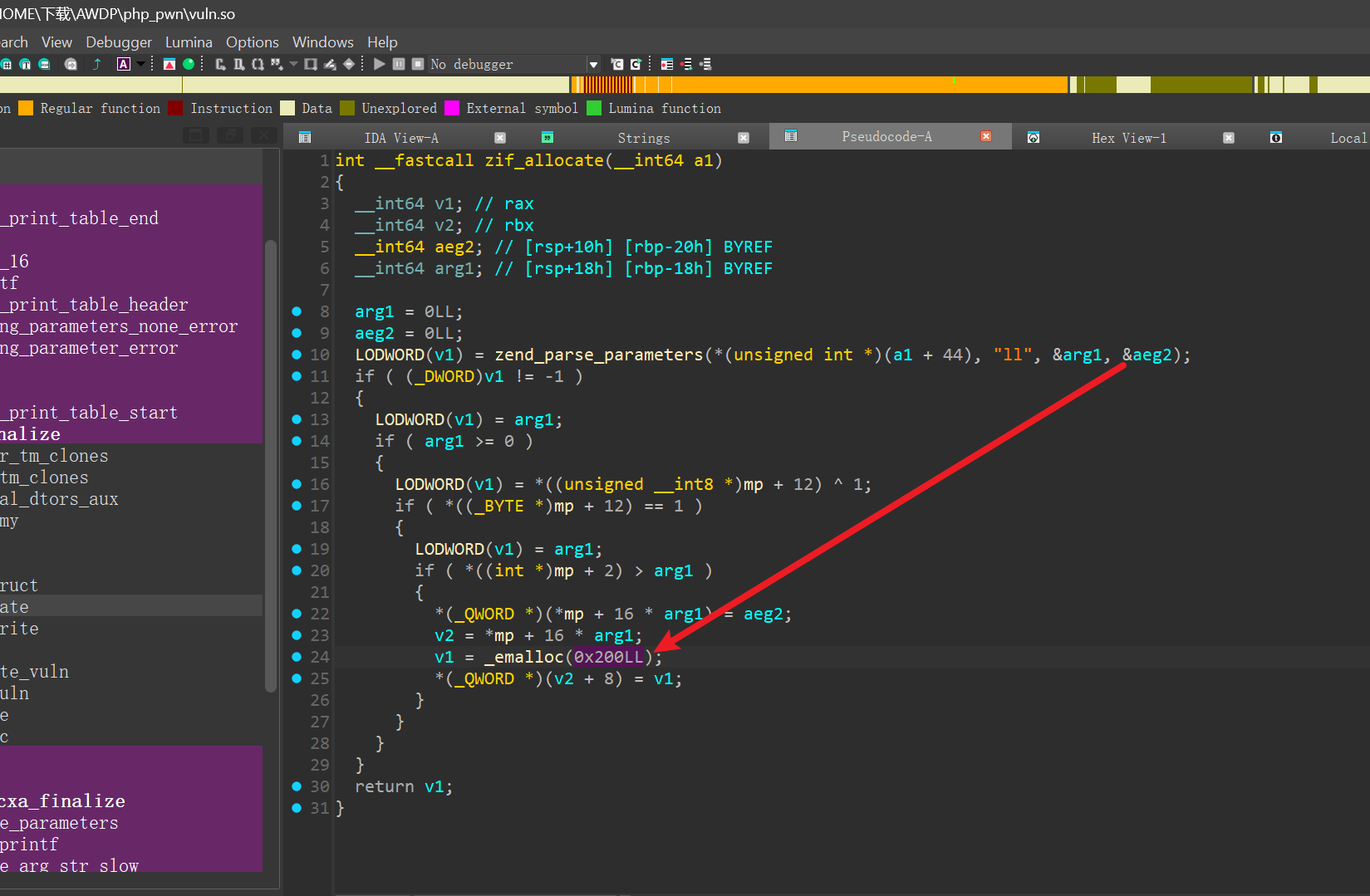Start process with the play button

point(380,64)
